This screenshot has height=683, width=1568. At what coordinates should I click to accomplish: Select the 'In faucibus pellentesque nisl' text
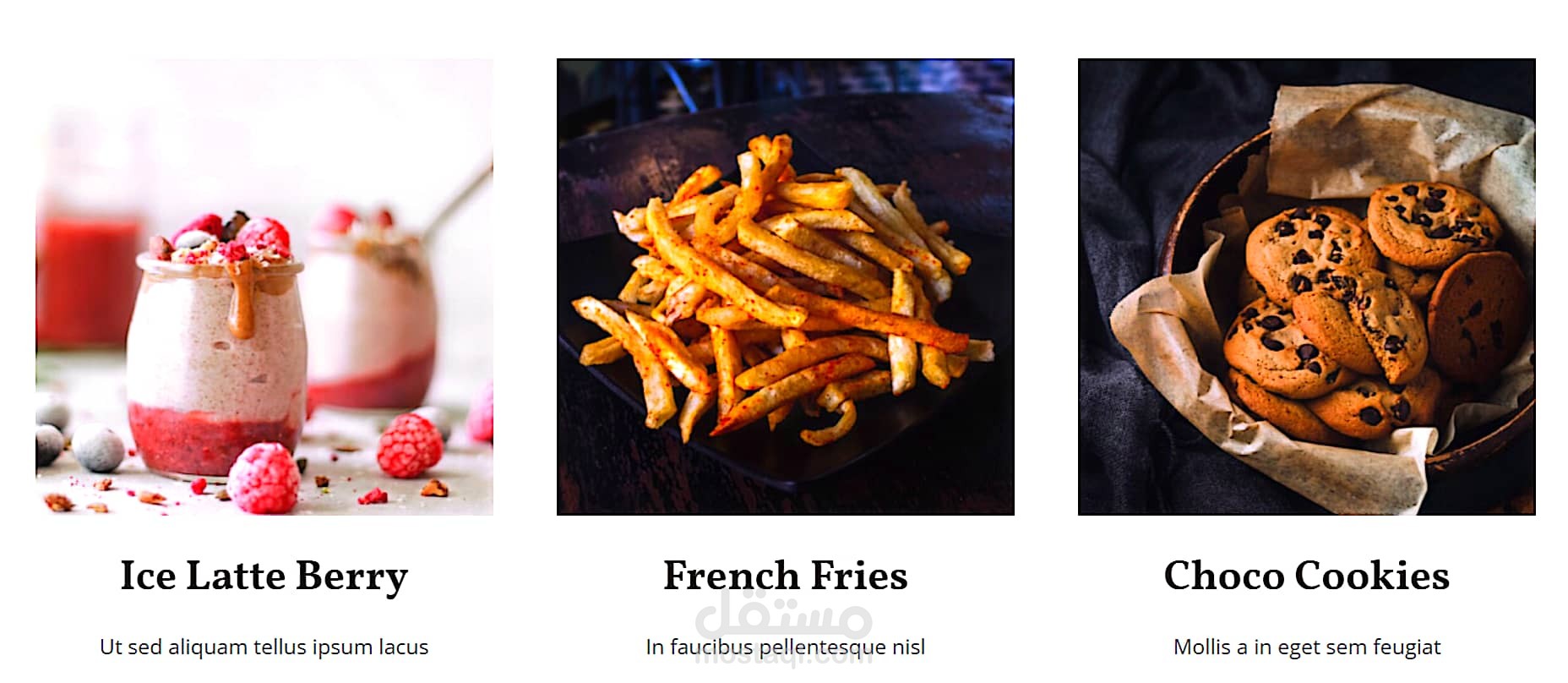tap(786, 647)
